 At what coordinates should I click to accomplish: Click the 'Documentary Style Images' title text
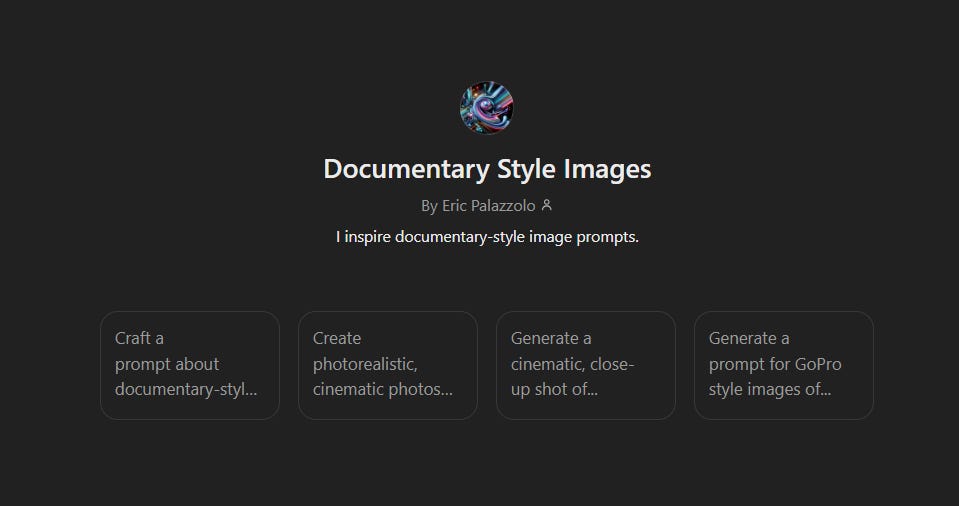tap(487, 169)
